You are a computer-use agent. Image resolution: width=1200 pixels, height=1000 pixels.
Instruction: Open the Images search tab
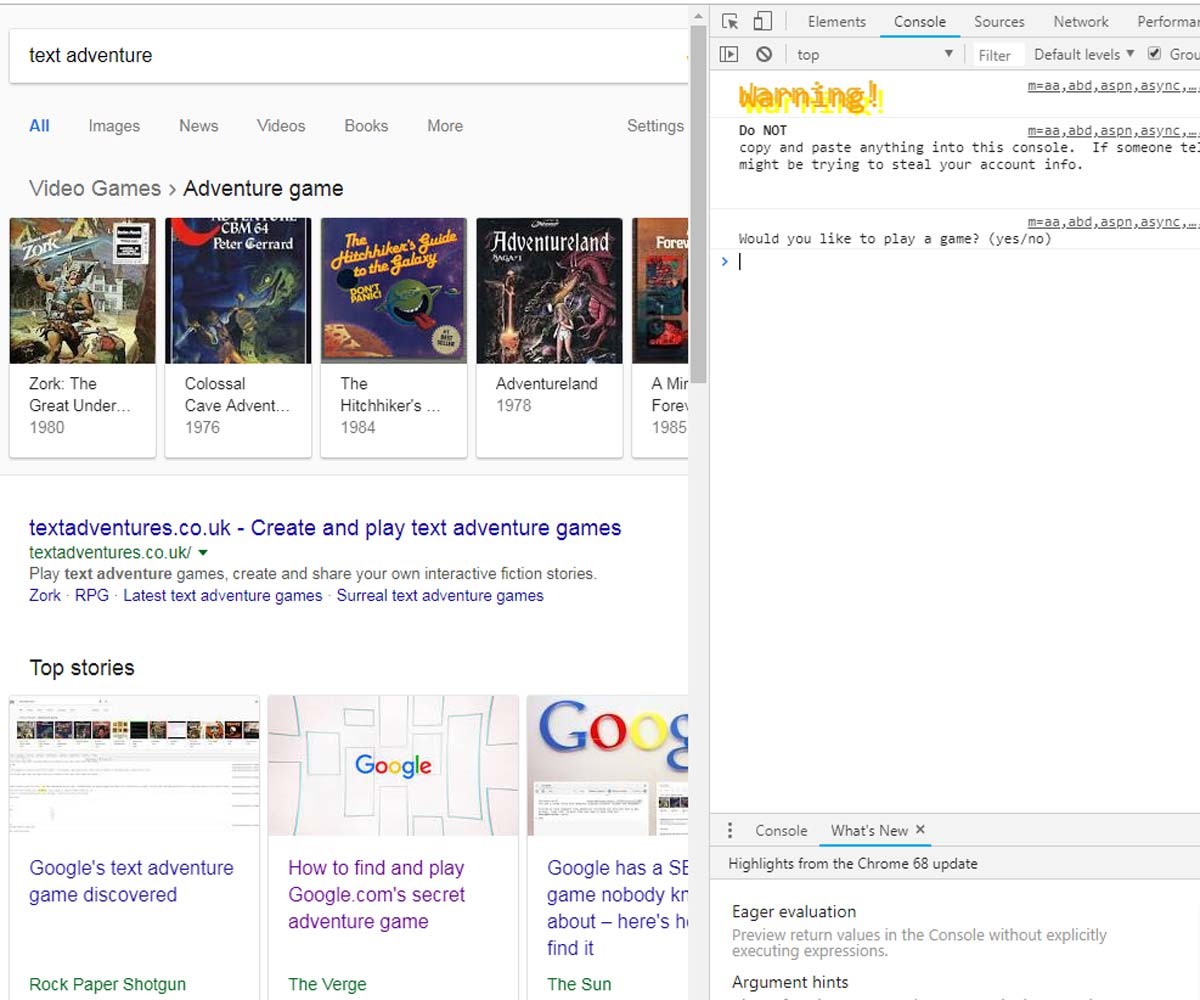click(114, 126)
